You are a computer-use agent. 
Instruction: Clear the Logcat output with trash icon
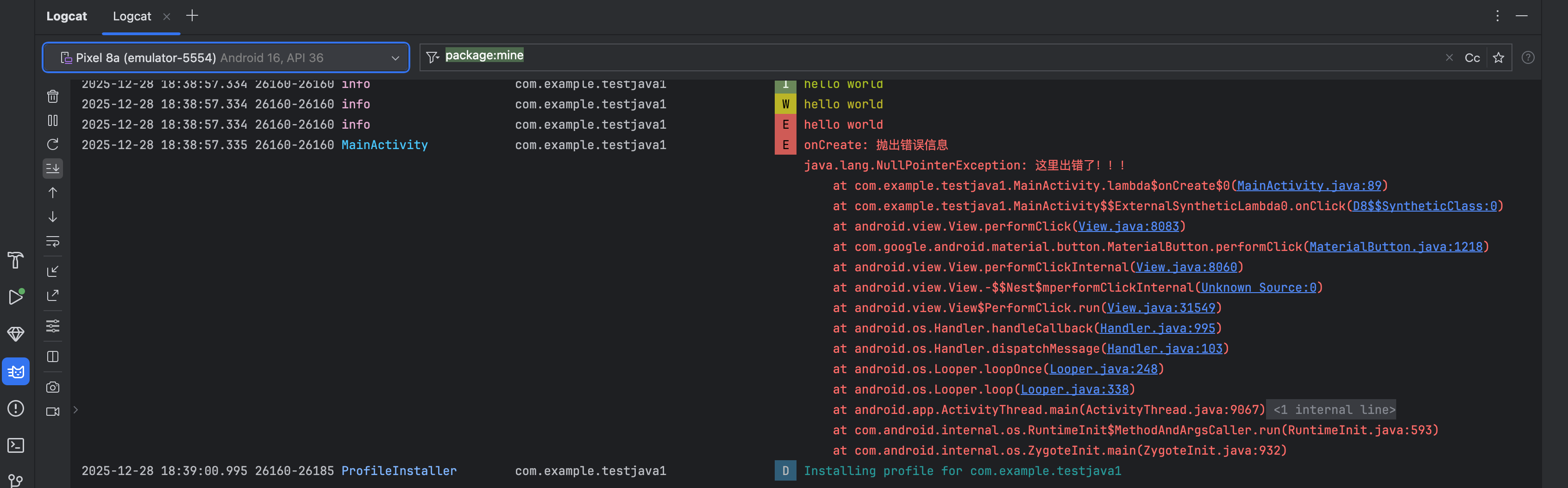[53, 96]
